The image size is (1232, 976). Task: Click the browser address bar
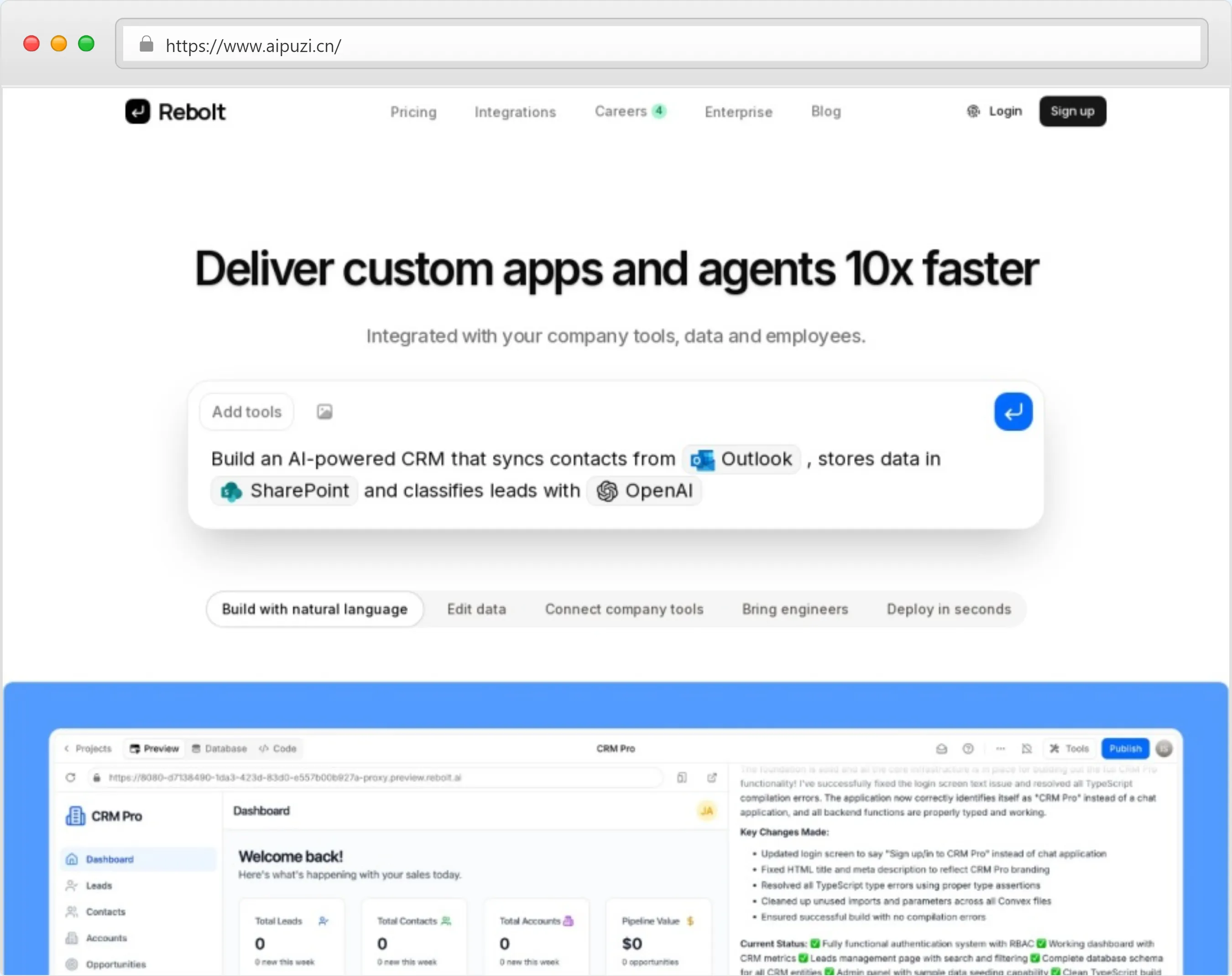coord(661,44)
